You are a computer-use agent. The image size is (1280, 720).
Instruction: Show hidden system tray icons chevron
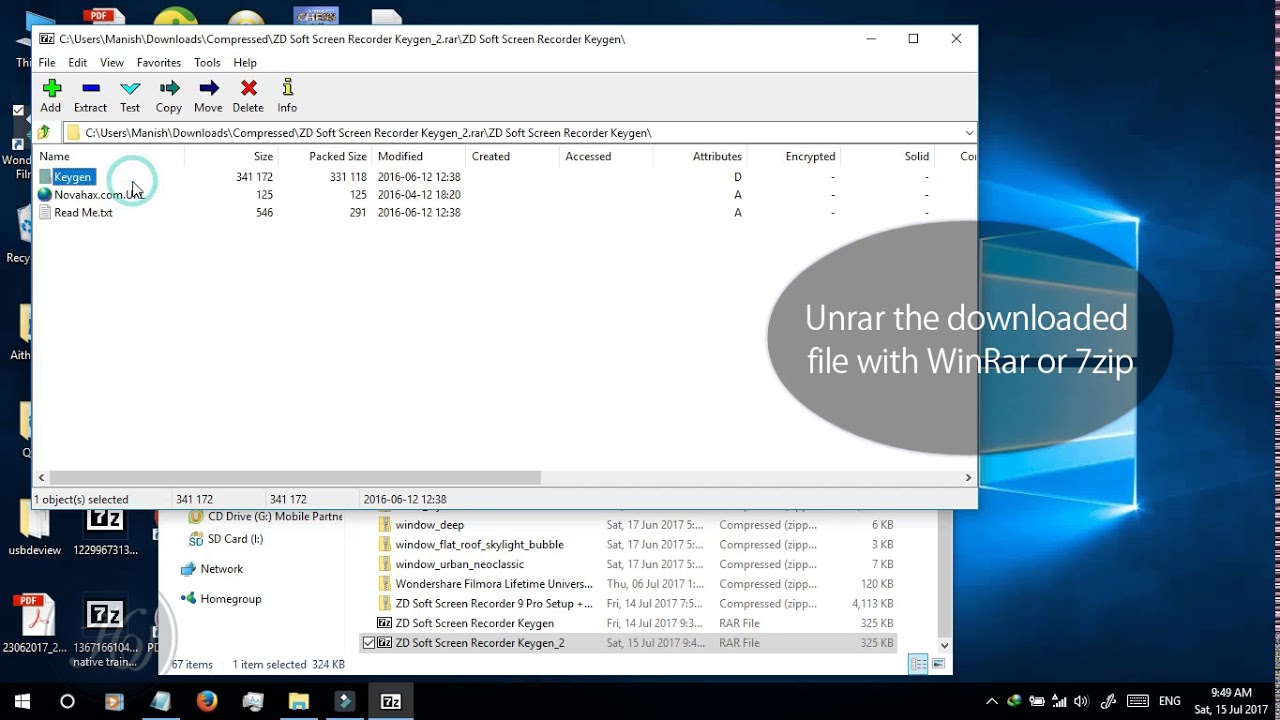(x=992, y=701)
